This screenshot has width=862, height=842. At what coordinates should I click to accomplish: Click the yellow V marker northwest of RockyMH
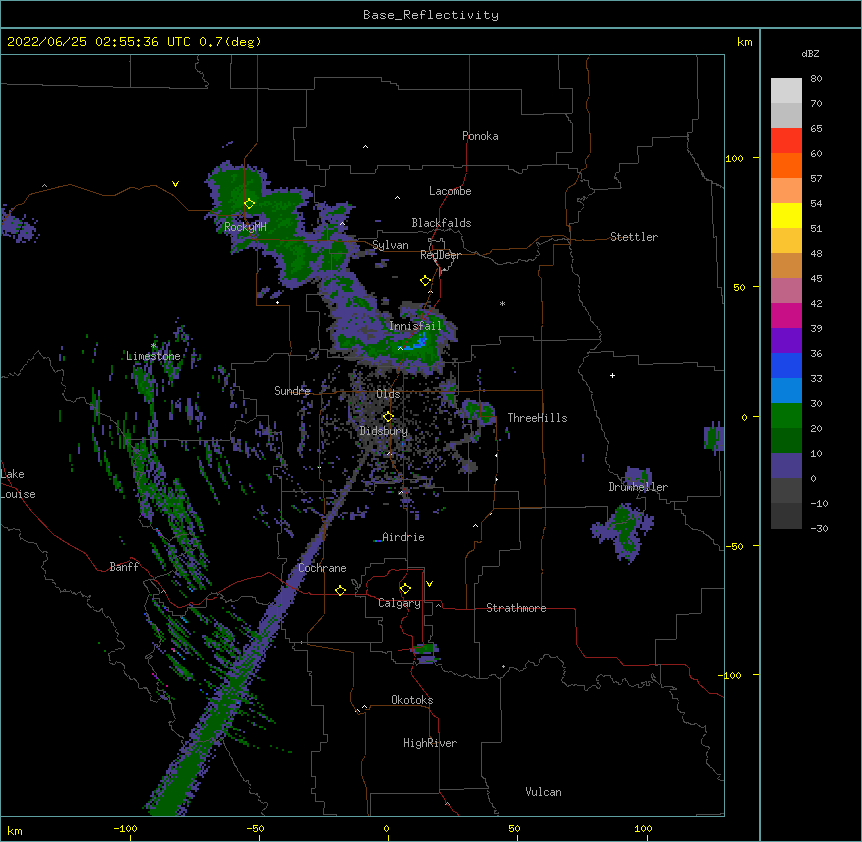click(175, 184)
